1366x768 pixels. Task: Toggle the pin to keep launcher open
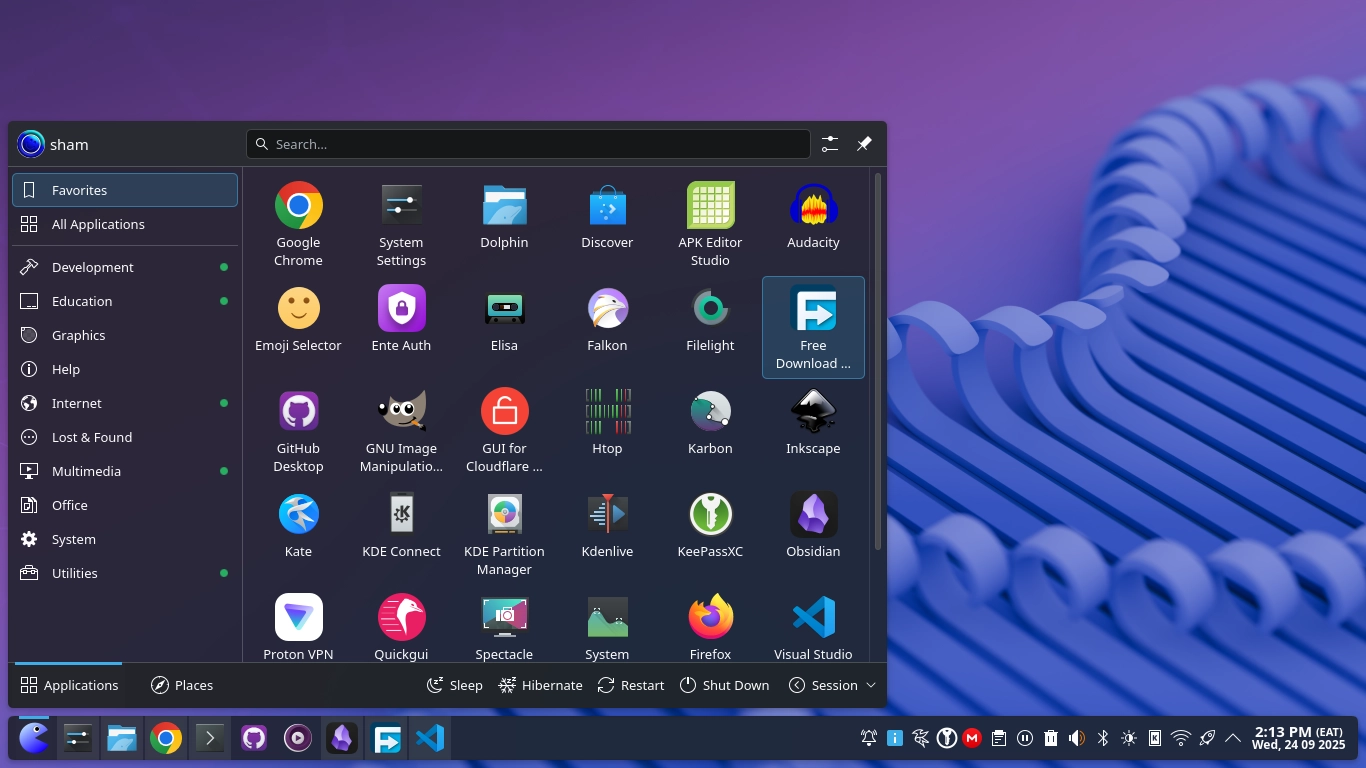pyautogui.click(x=864, y=144)
